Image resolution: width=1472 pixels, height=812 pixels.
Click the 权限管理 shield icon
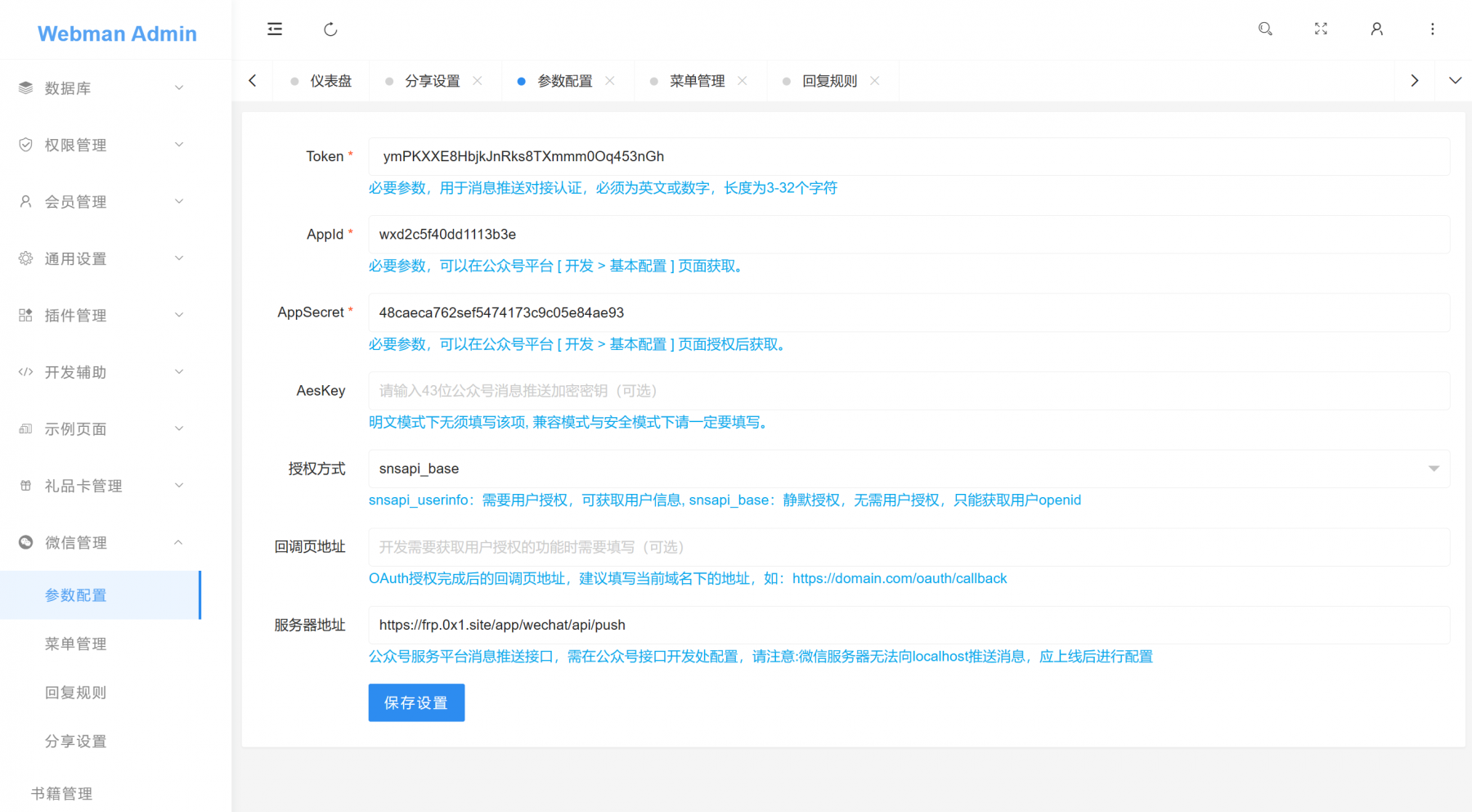[26, 145]
